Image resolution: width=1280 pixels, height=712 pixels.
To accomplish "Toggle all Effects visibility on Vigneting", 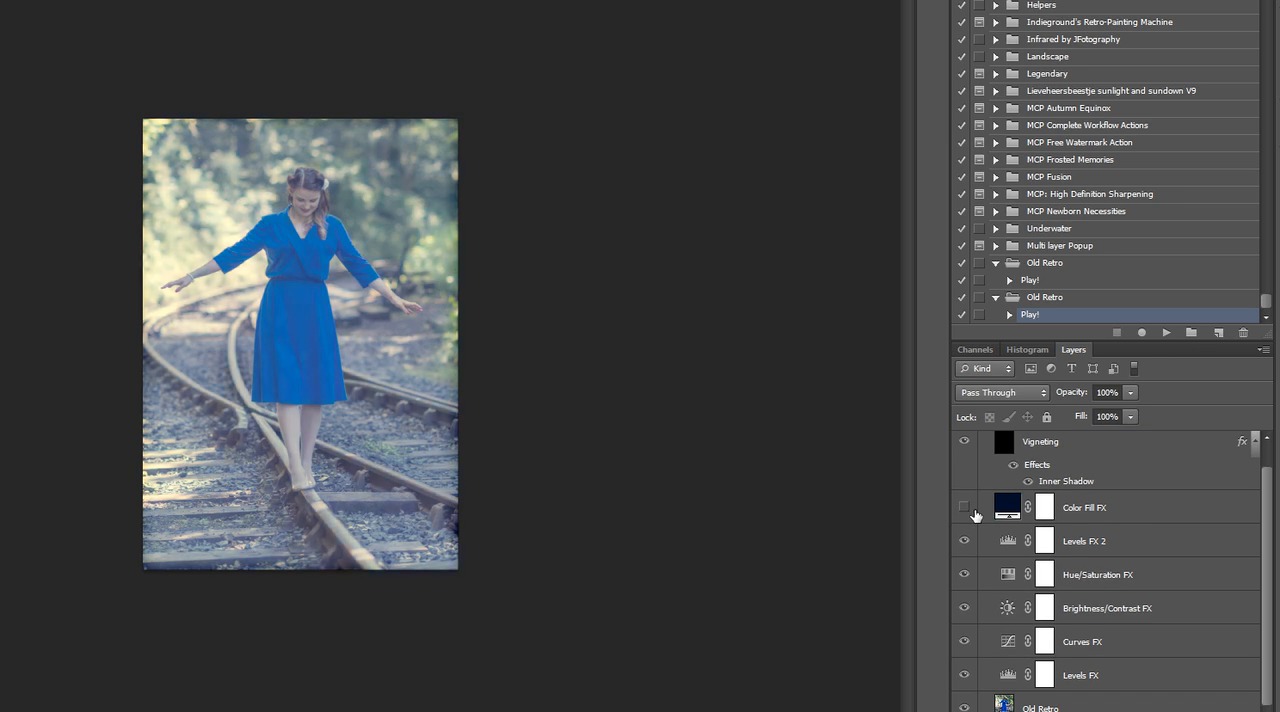I will coord(1013,465).
